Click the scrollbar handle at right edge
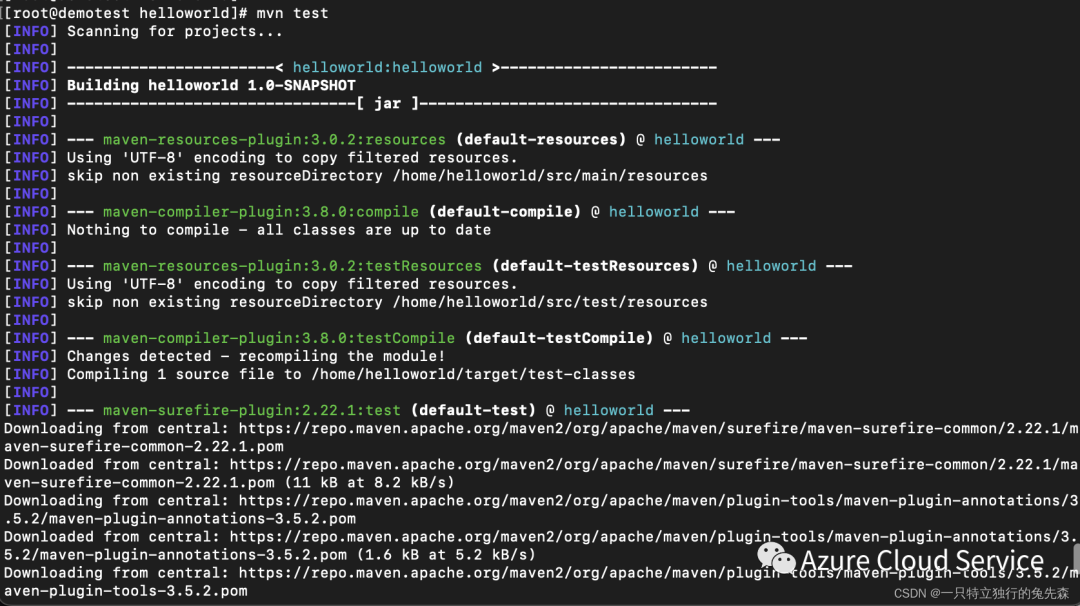Screen dimensions: 1080x606 pos(1076,557)
